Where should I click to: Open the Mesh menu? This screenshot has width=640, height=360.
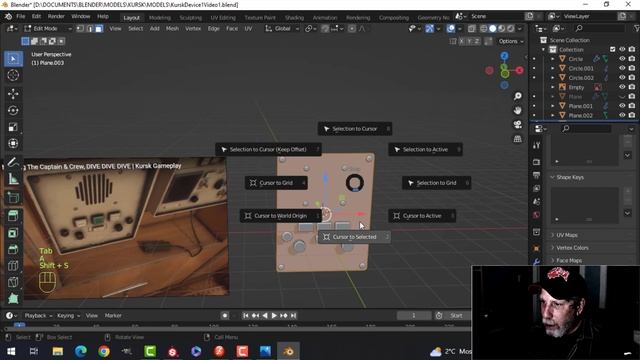coord(172,29)
